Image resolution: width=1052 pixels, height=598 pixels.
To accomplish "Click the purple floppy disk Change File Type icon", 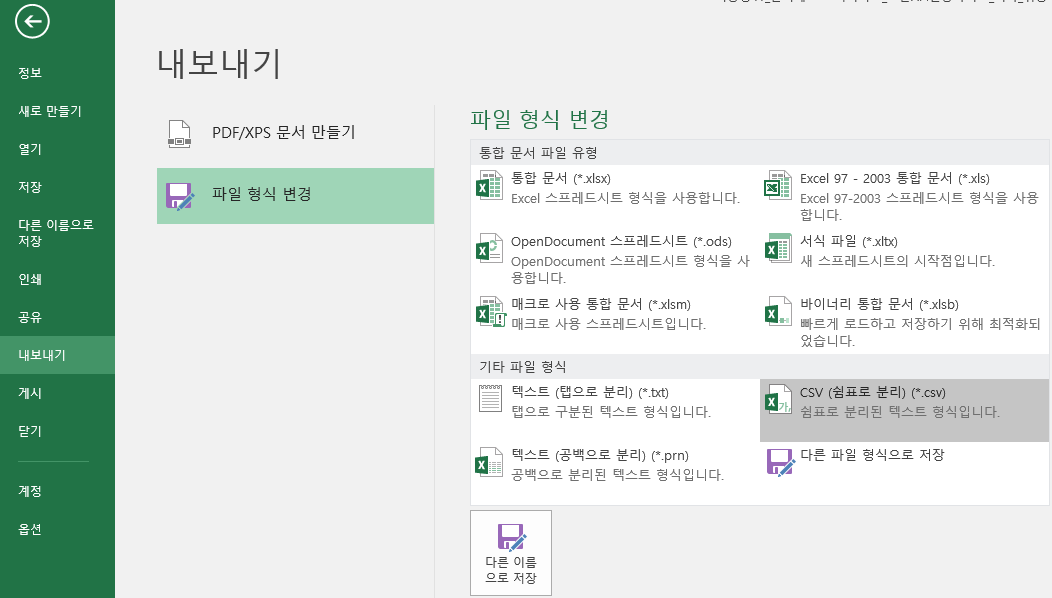I will 180,197.
